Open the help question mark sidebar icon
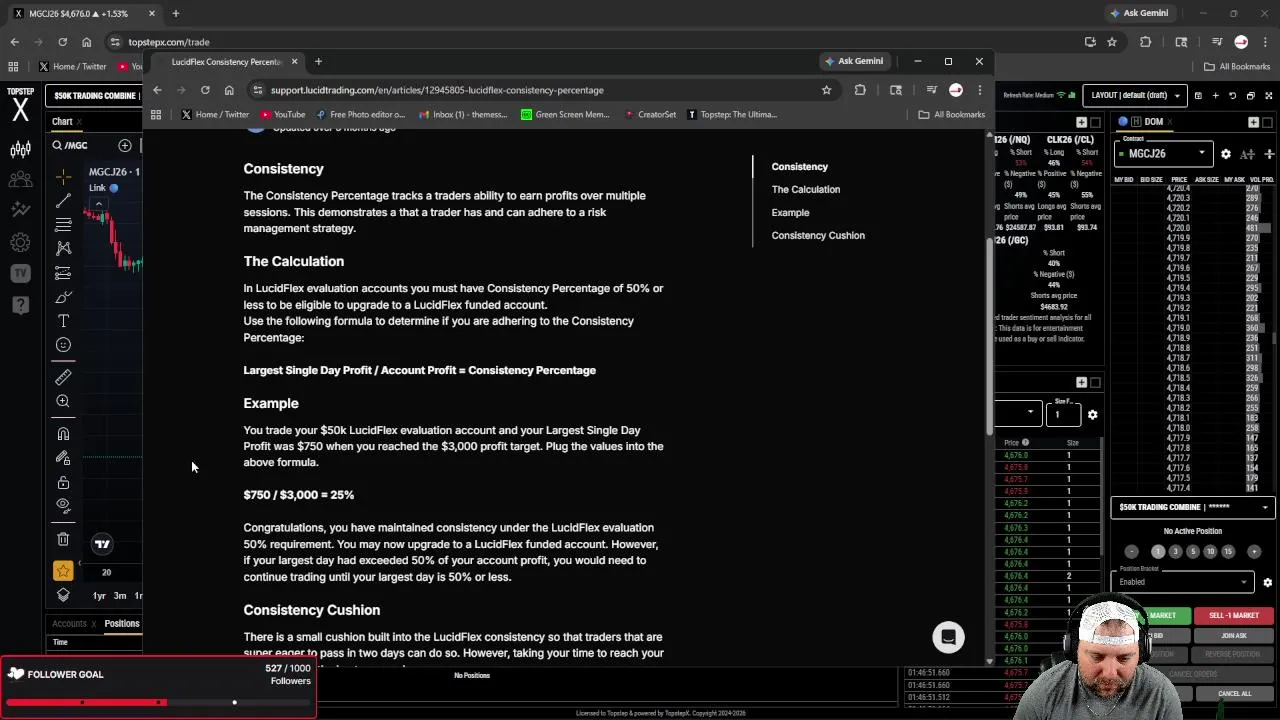The width and height of the screenshot is (1280, 720). pyautogui.click(x=20, y=304)
